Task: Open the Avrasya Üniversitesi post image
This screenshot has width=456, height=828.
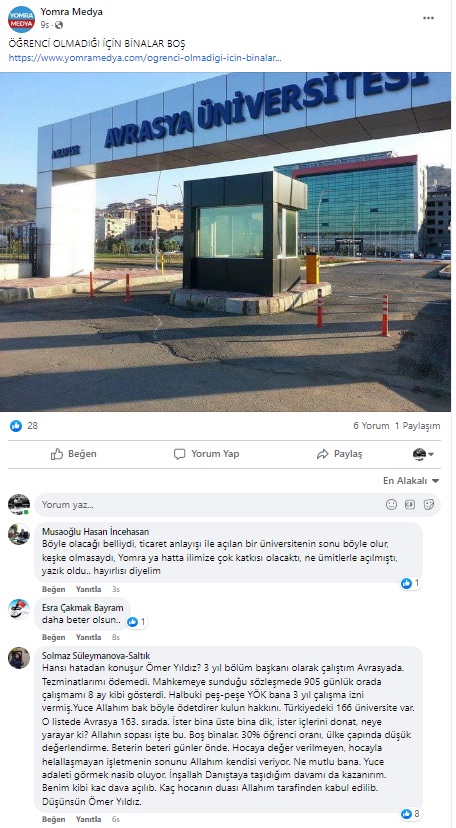Action: point(225,242)
